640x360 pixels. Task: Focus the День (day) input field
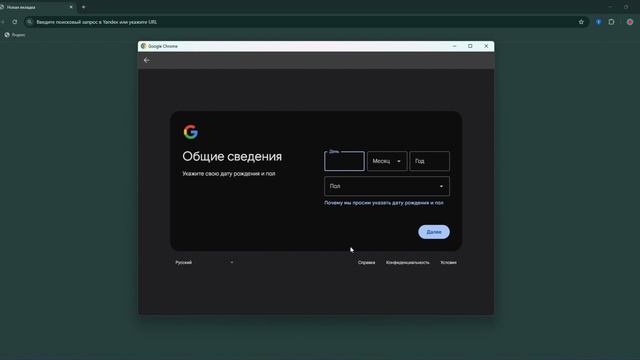point(344,161)
